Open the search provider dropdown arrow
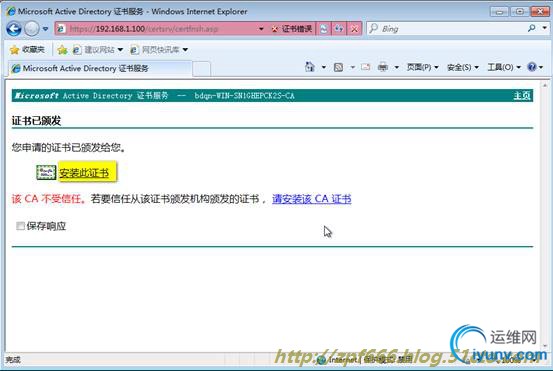This screenshot has height=371, width=553. (x=545, y=28)
